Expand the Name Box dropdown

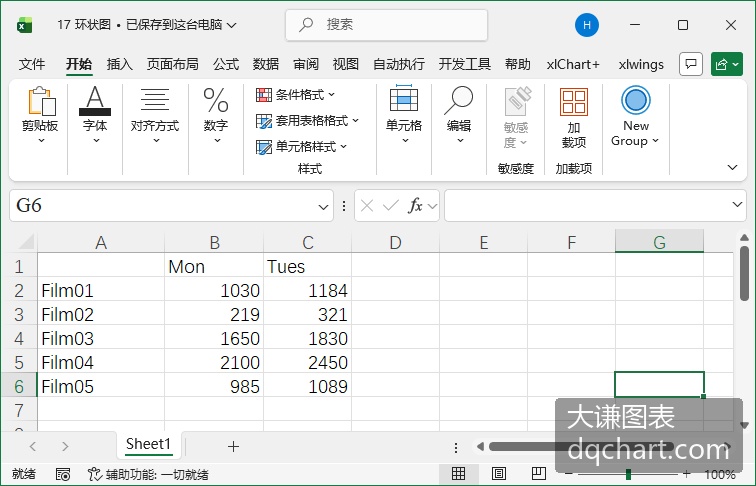pos(323,207)
